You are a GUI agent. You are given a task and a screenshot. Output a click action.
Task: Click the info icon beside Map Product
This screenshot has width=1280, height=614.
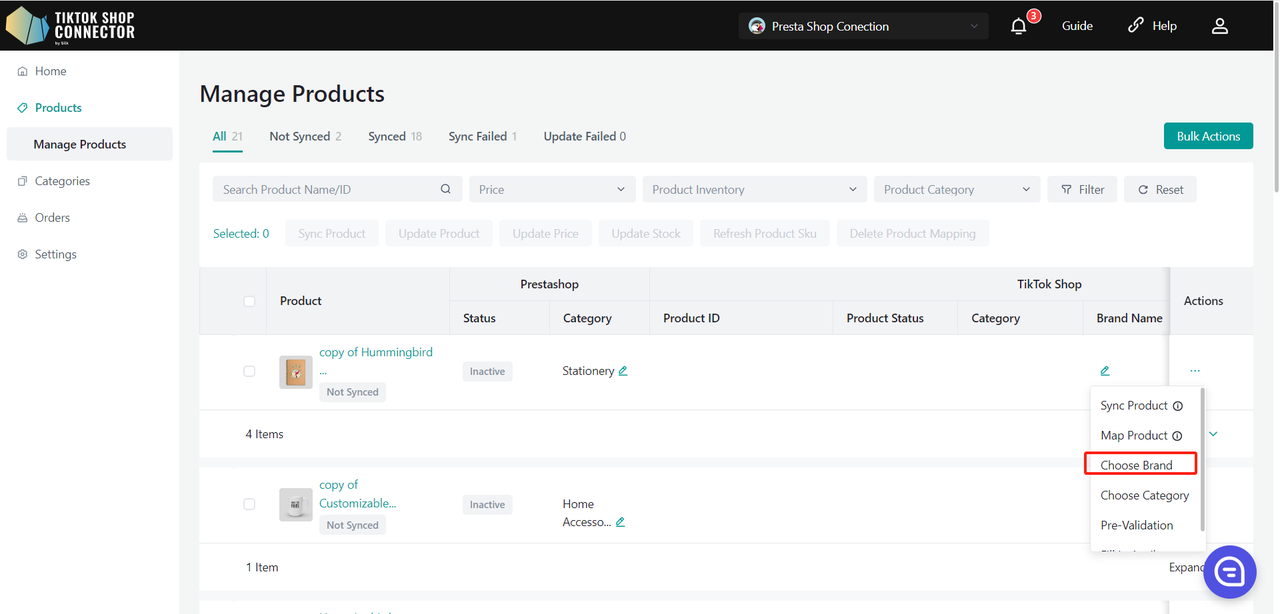[1177, 436]
